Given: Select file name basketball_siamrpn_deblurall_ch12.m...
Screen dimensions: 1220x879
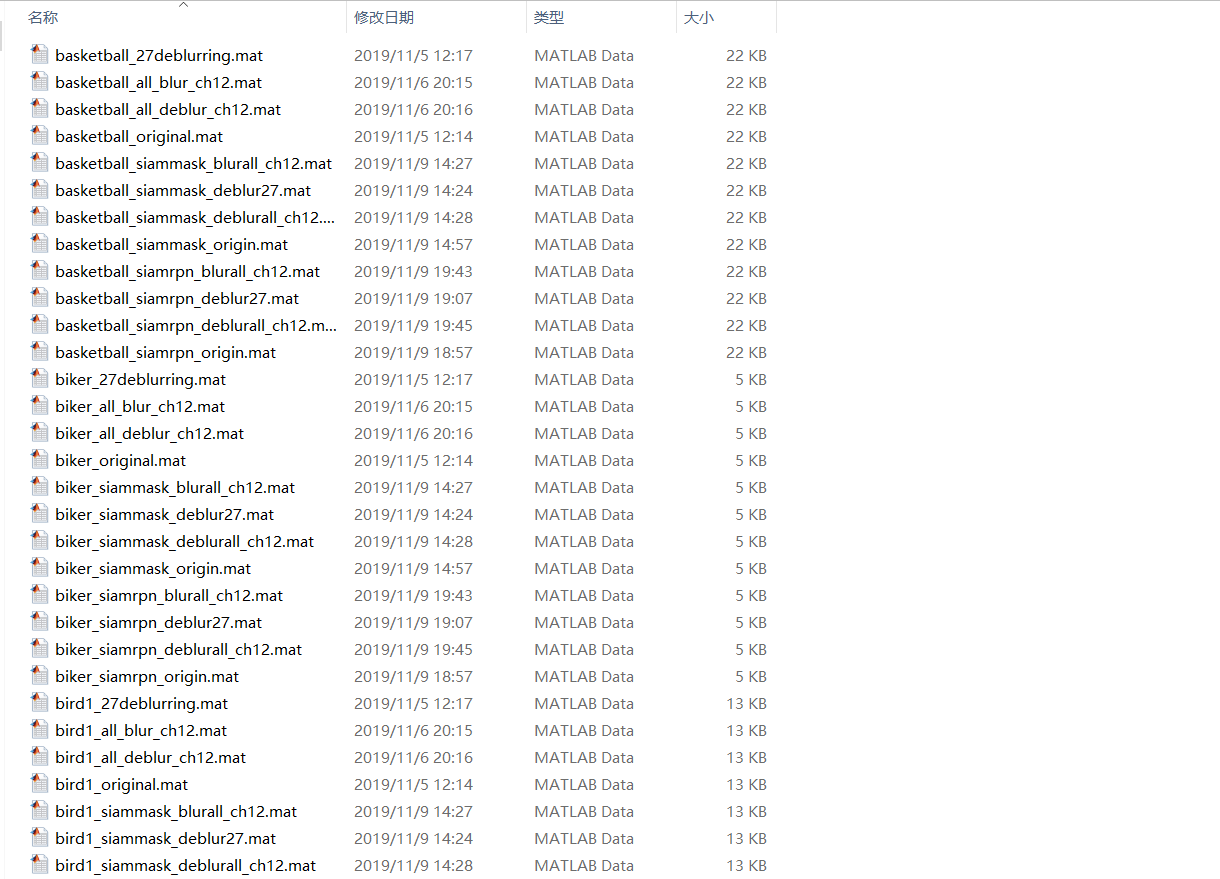Looking at the screenshot, I should point(196,325).
